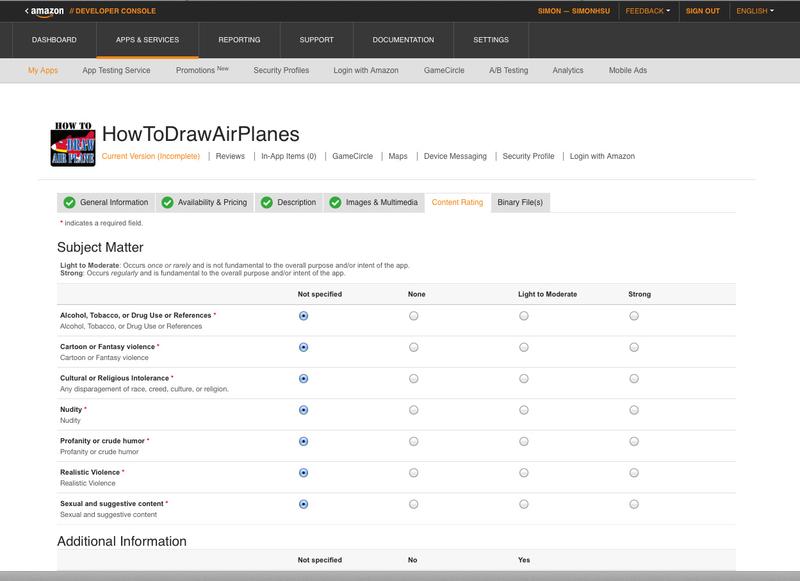
Task: Select Strong for Alcohol, Tobacco, or Drug Use
Action: point(634,316)
